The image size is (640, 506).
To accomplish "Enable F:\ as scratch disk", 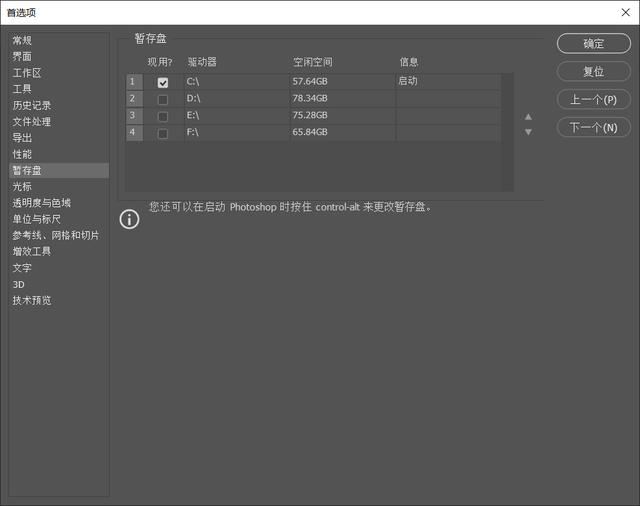I will 163,133.
